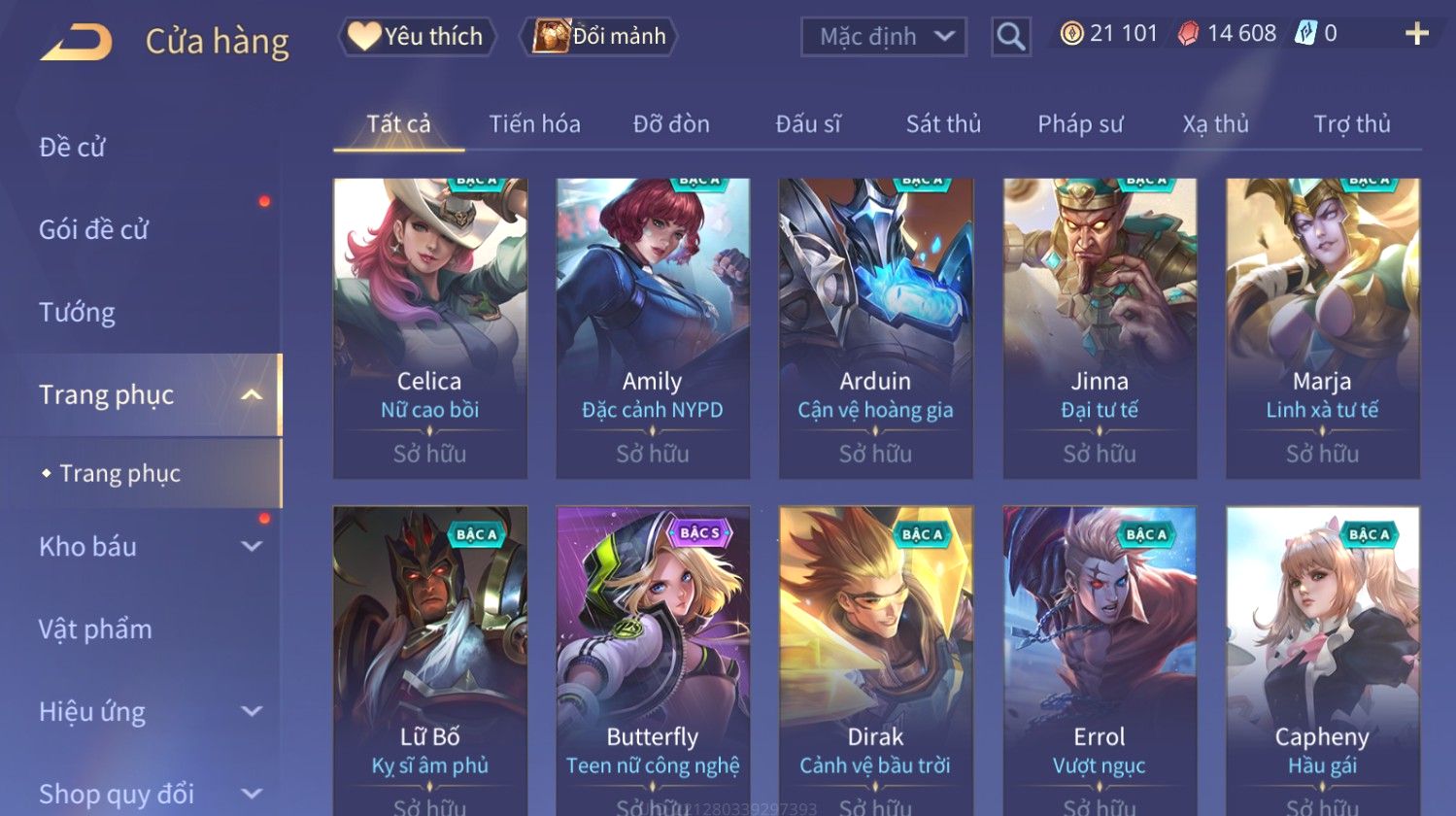1456x816 pixels.
Task: Click the back arrow icon
Action: tap(76, 43)
